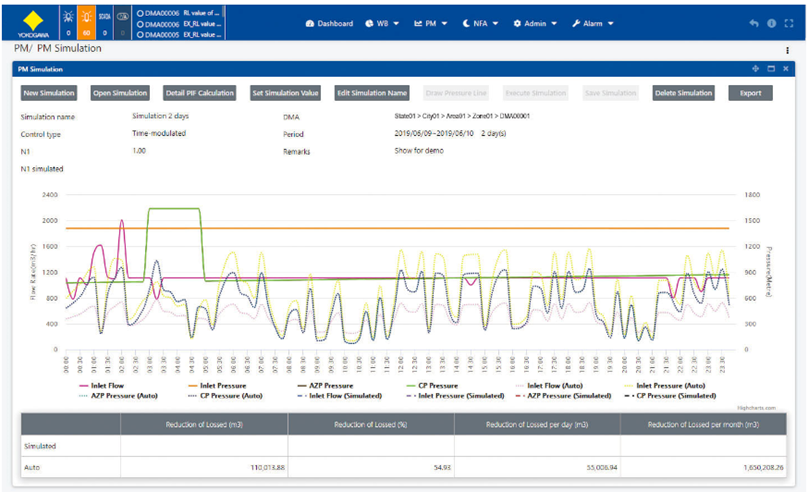This screenshot has height=492, width=808.
Task: Click the move icon on PM Simulation panel
Action: [755, 69]
